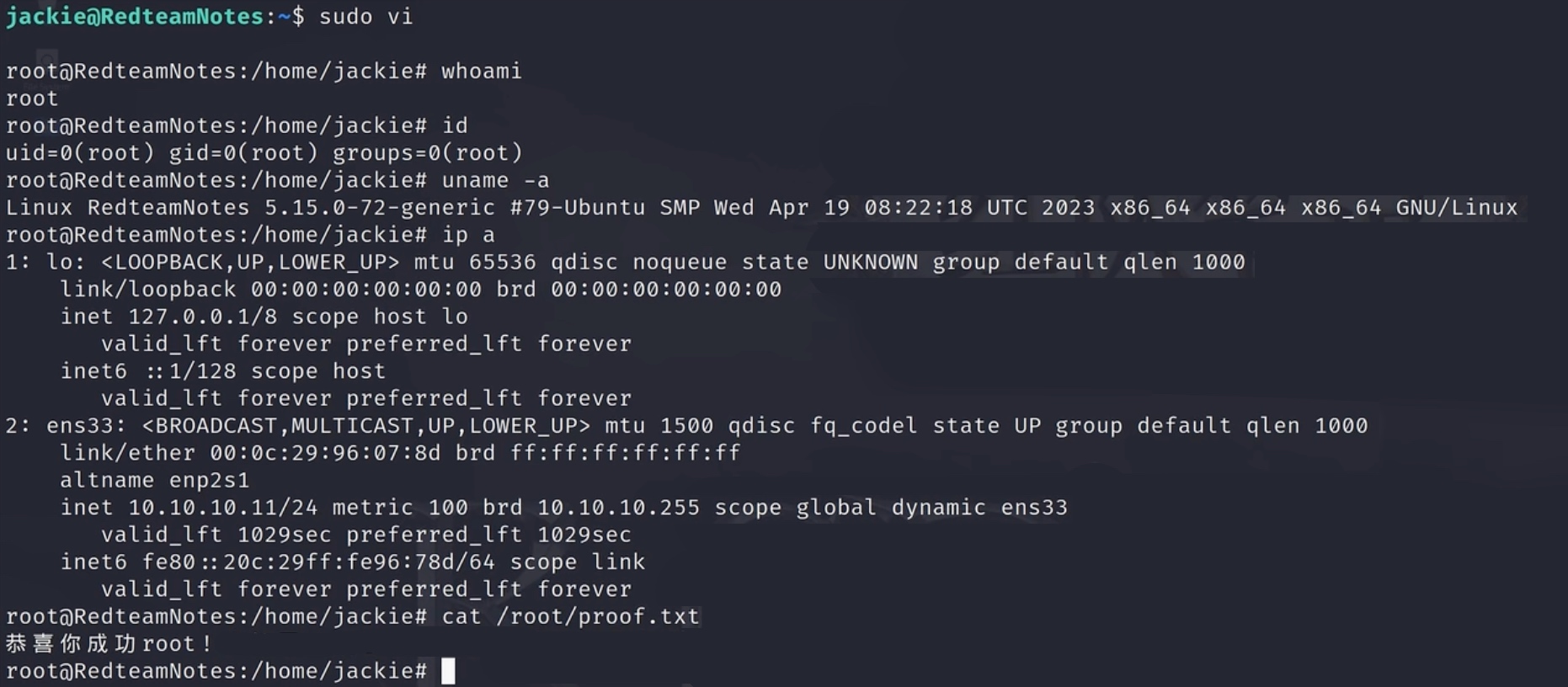The height and width of the screenshot is (687, 1568).
Task: Click the 'uid=0(root)' output text
Action: click(80, 152)
